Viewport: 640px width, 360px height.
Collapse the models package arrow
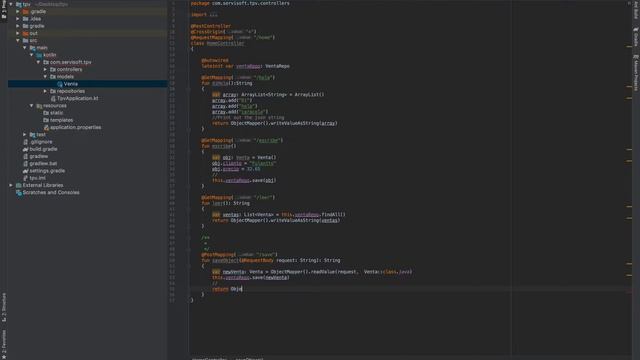tap(45, 76)
